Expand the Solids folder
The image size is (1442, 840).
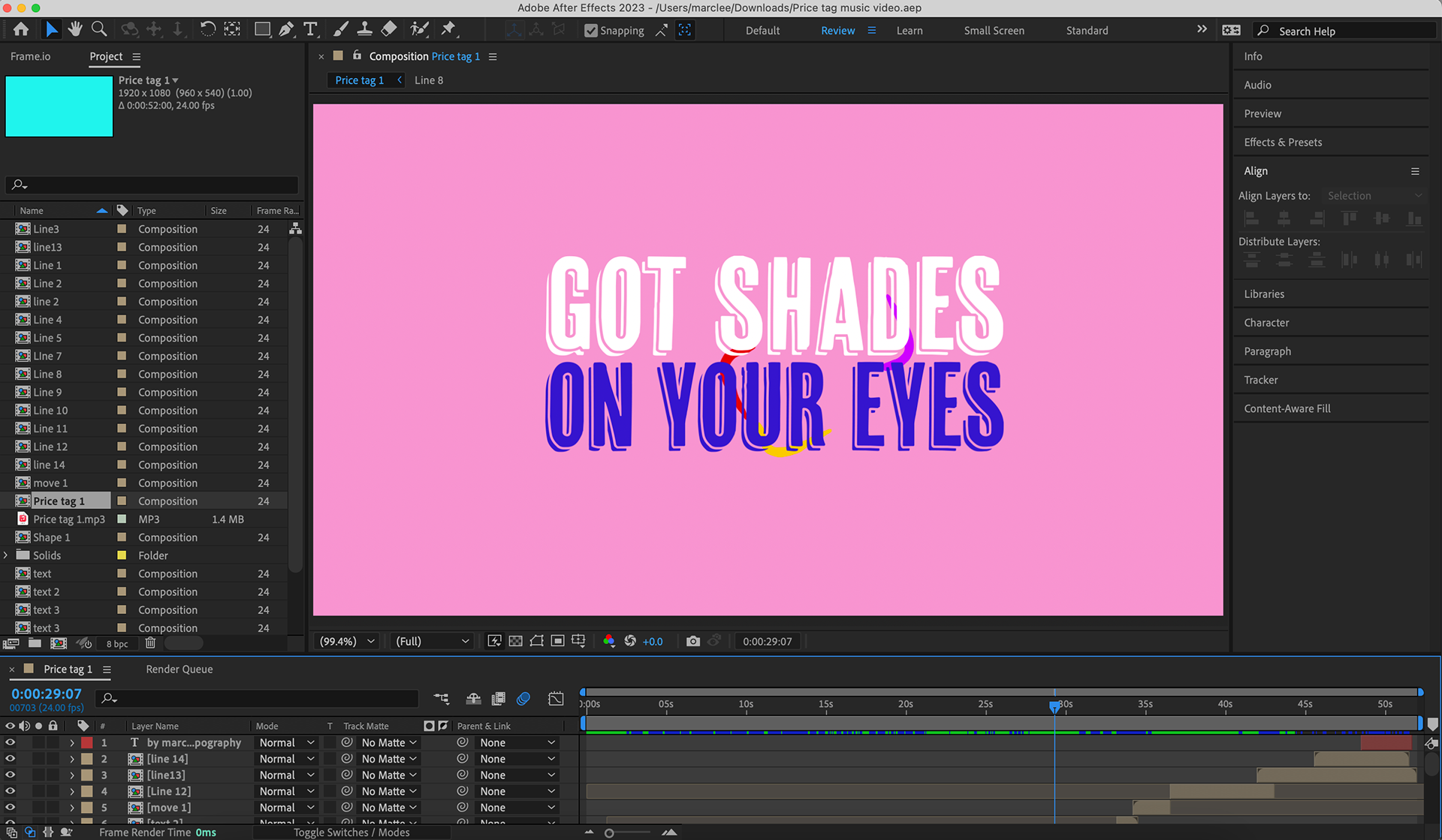(6, 555)
